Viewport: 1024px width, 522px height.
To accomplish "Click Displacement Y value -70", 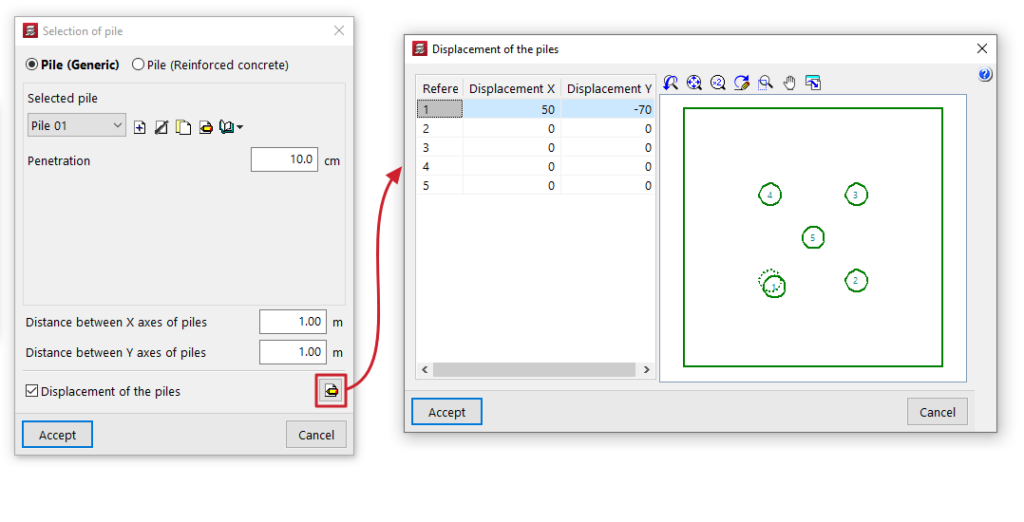I will (608, 109).
